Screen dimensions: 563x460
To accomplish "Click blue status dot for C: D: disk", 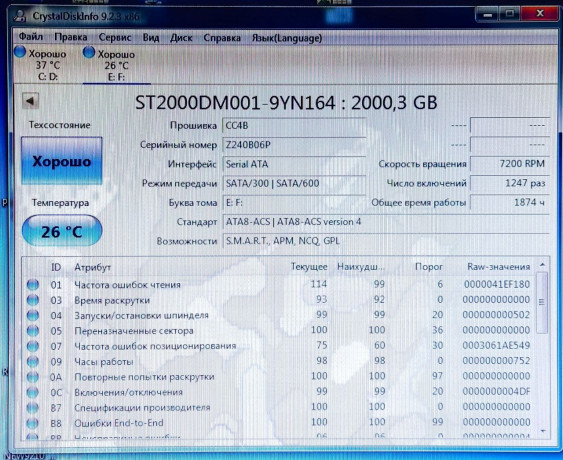I will [20, 52].
